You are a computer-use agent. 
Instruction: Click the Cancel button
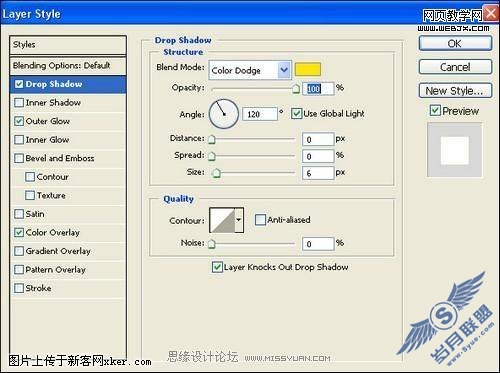(x=455, y=67)
